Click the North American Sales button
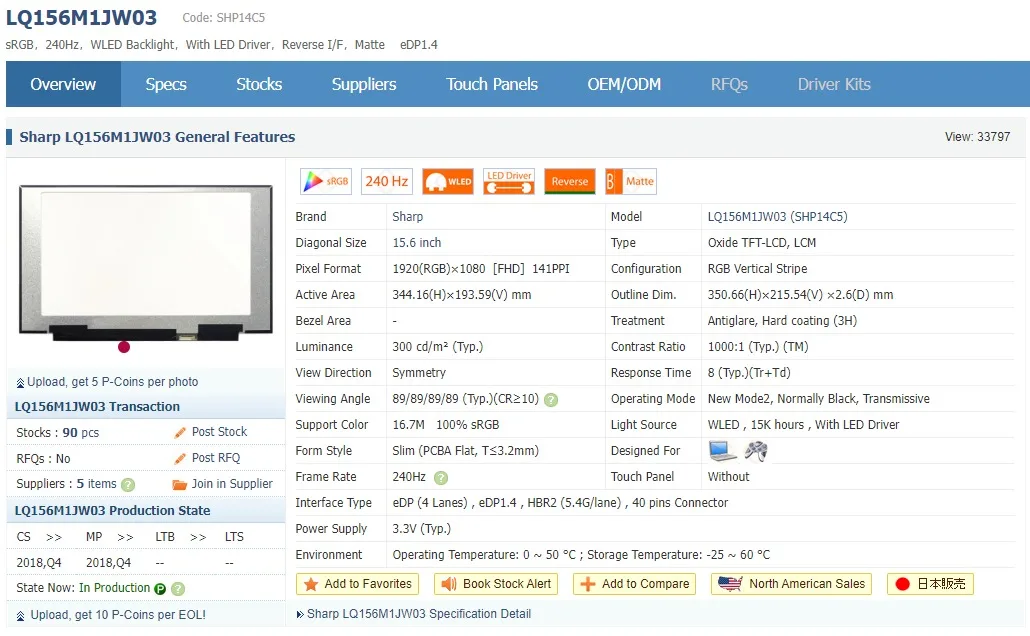 click(x=792, y=584)
